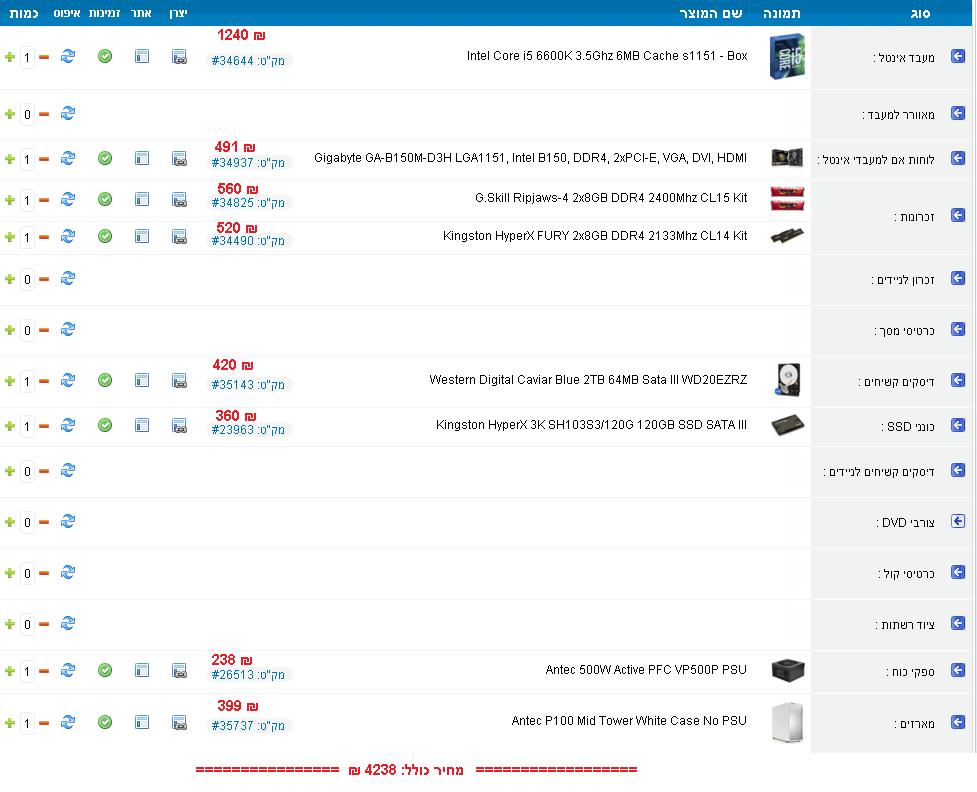Click product name column header (שם המוצר)
977x792 pixels.
click(710, 13)
